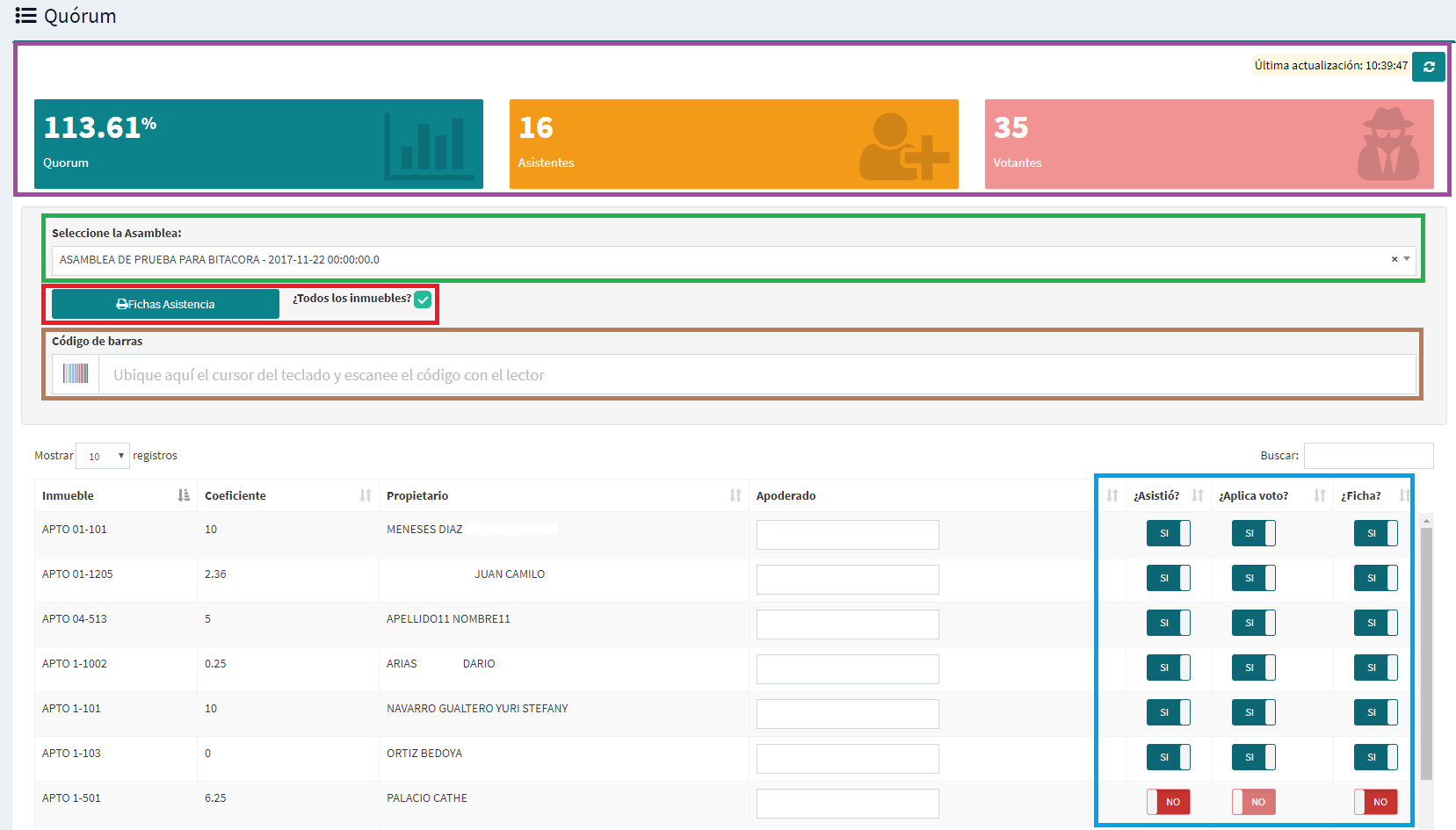Toggle ¿Aplica voto? for APTO 01-1205
The image size is (1456, 830).
(x=1253, y=578)
